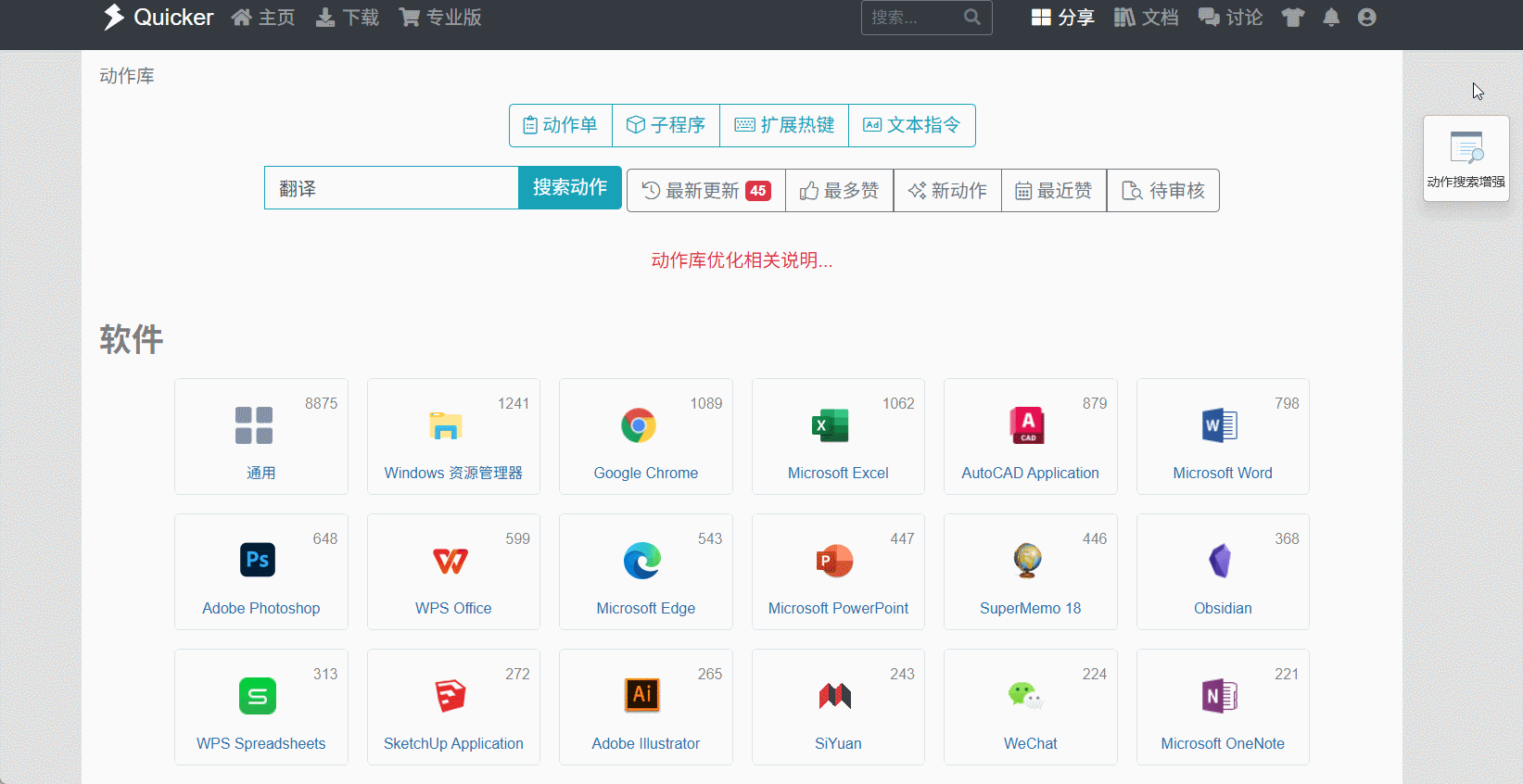Screen dimensions: 1523x784
Task: Open Obsidian crystal icon
Action: click(1220, 561)
